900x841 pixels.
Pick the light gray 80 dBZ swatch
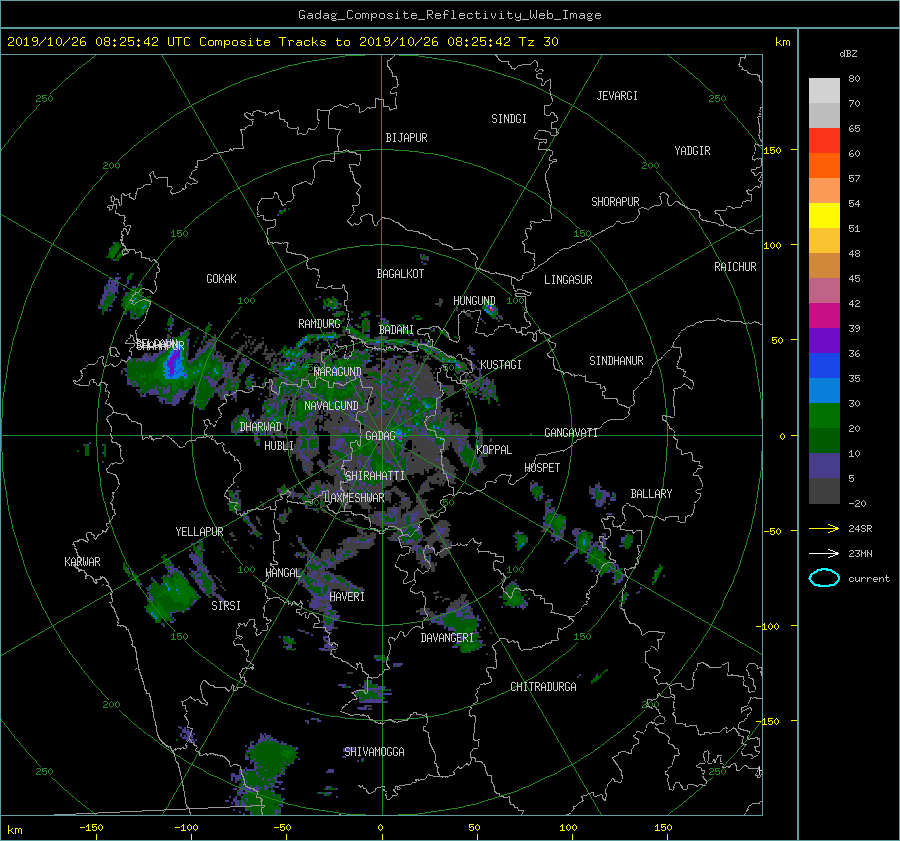824,90
